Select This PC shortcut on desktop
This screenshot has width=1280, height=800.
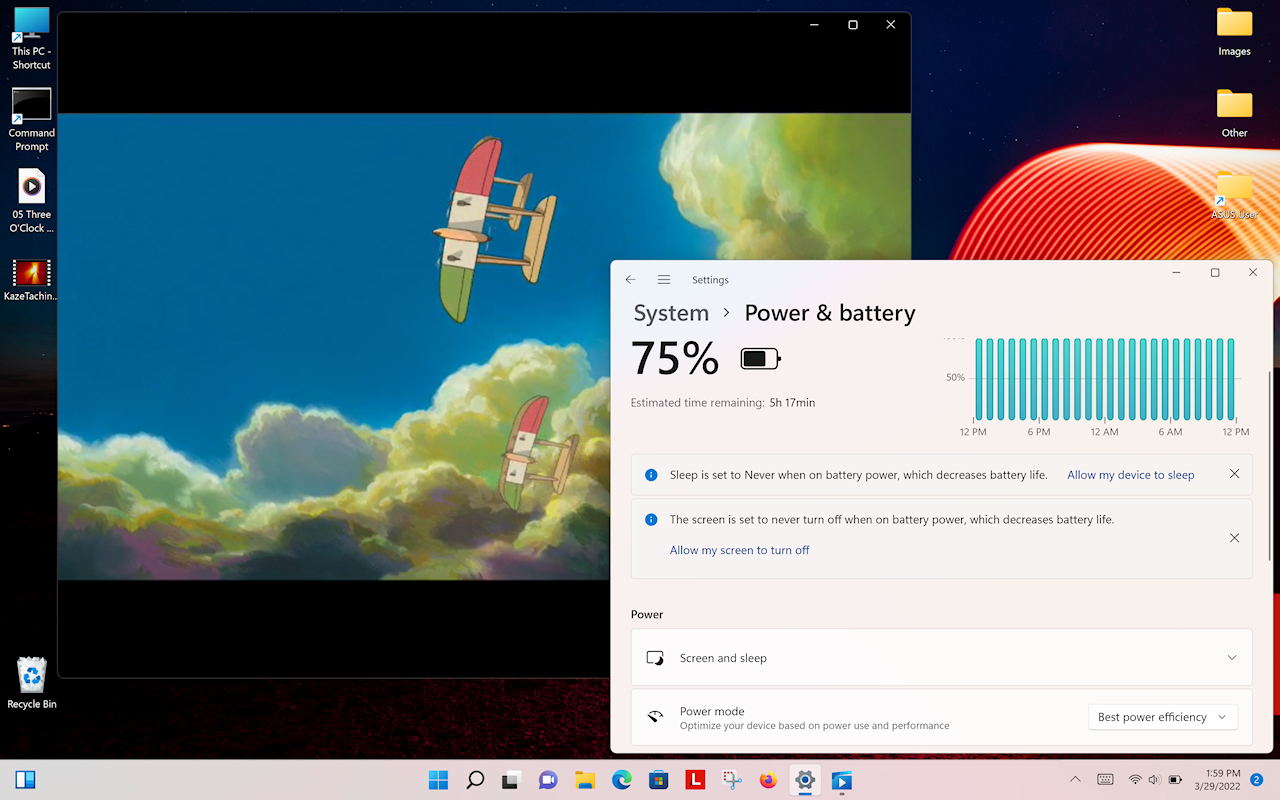(31, 38)
